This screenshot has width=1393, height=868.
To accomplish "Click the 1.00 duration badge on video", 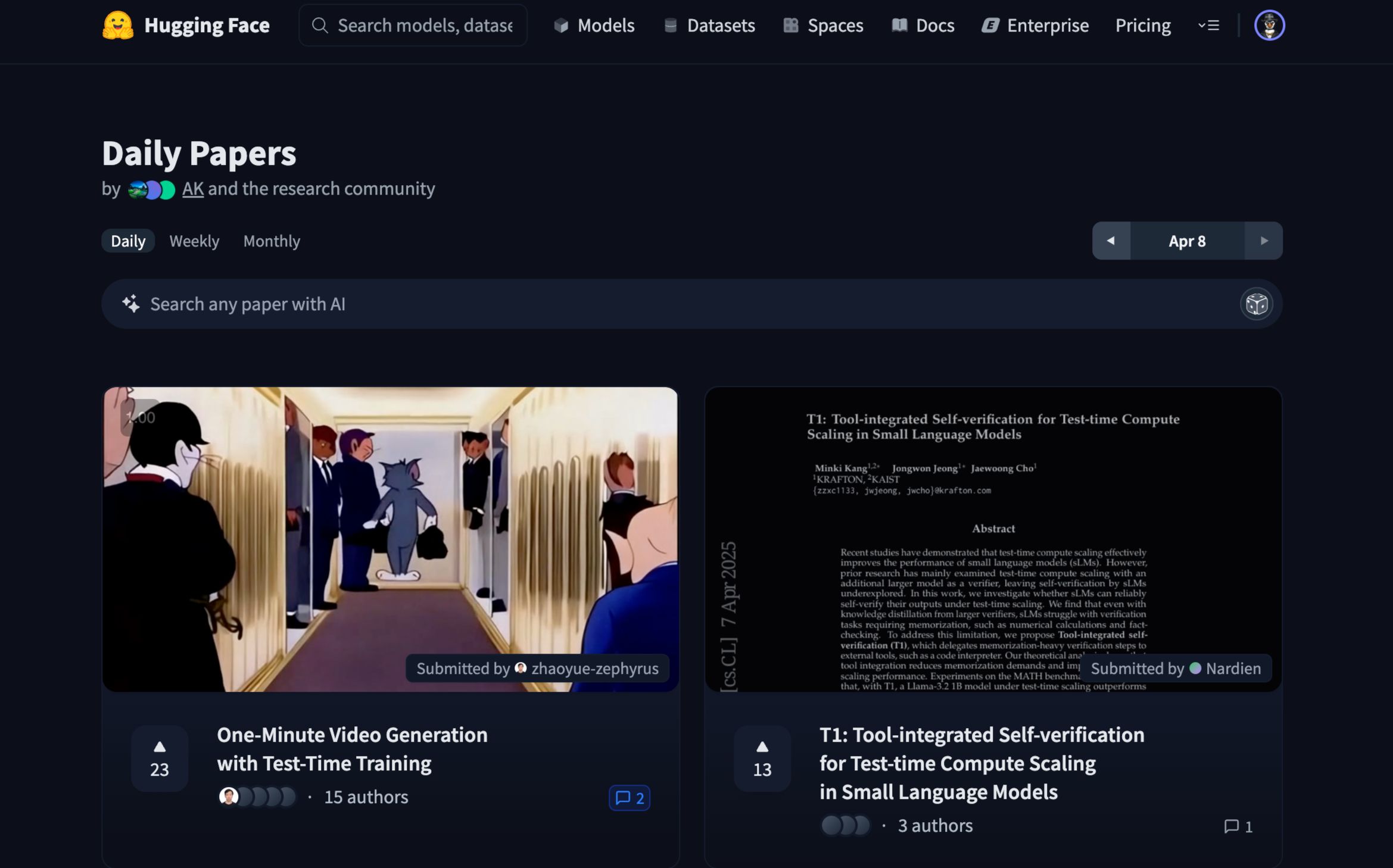I will (141, 417).
